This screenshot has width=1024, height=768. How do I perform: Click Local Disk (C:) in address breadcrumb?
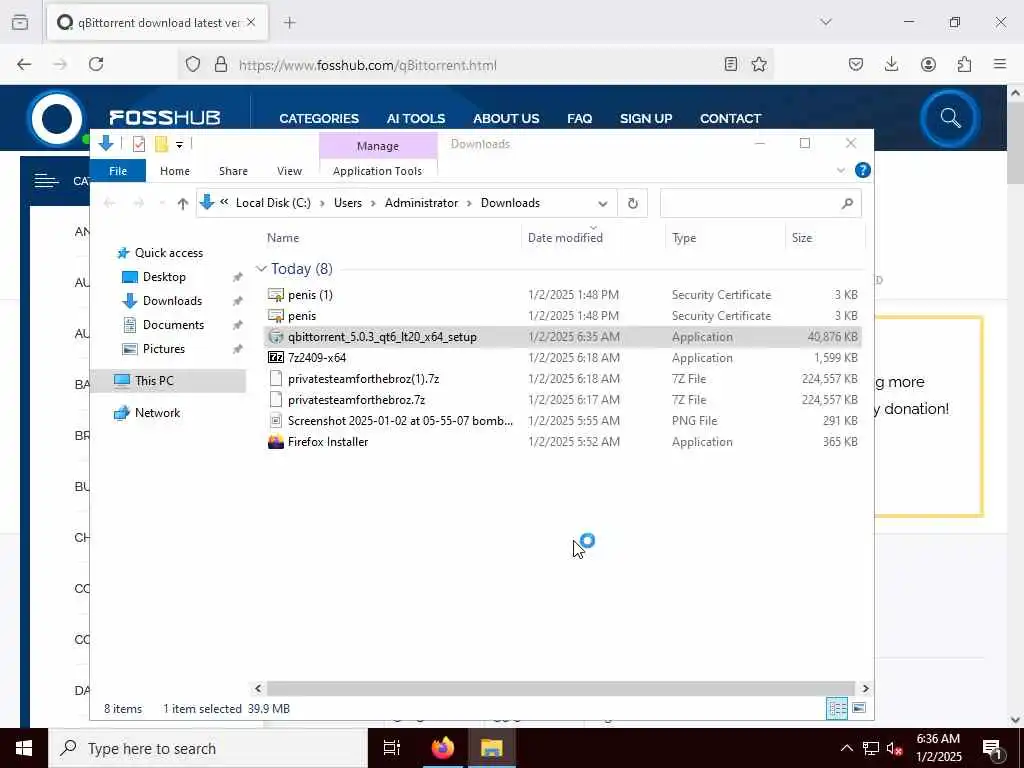tap(273, 203)
